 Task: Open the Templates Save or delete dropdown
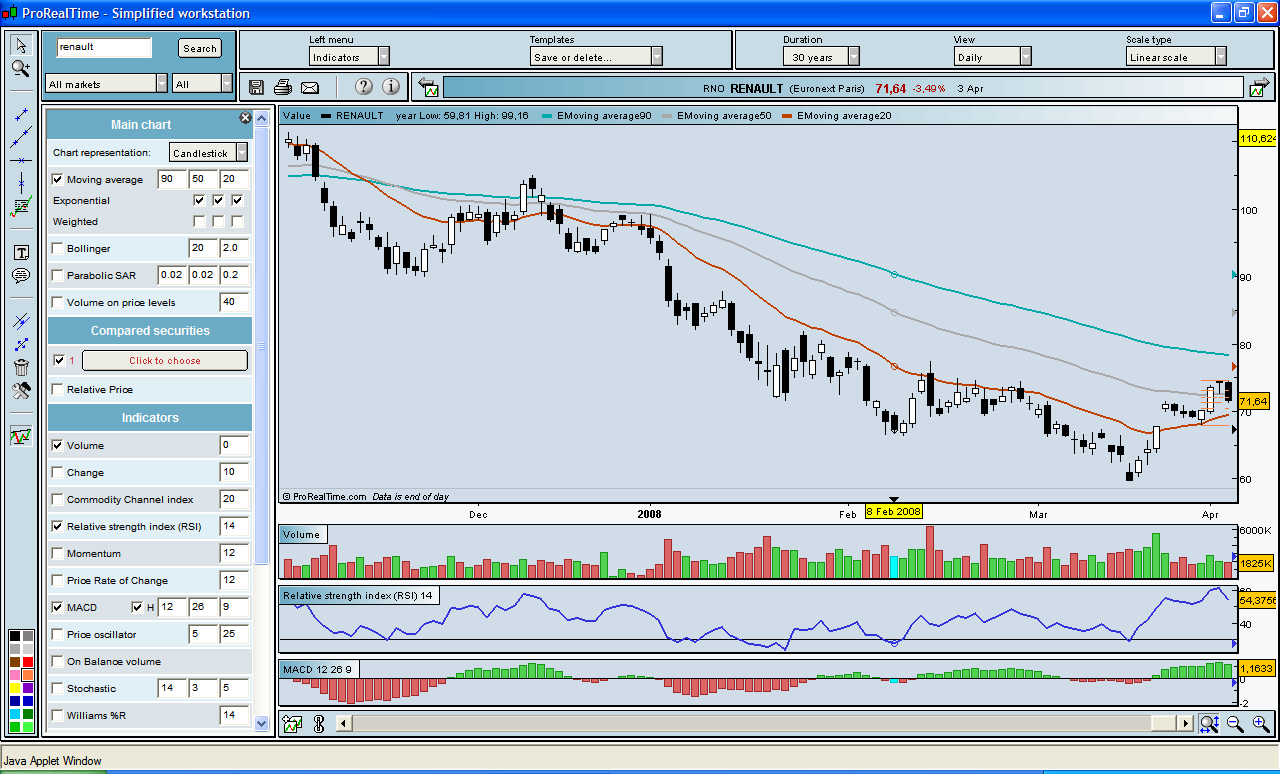pyautogui.click(x=596, y=57)
